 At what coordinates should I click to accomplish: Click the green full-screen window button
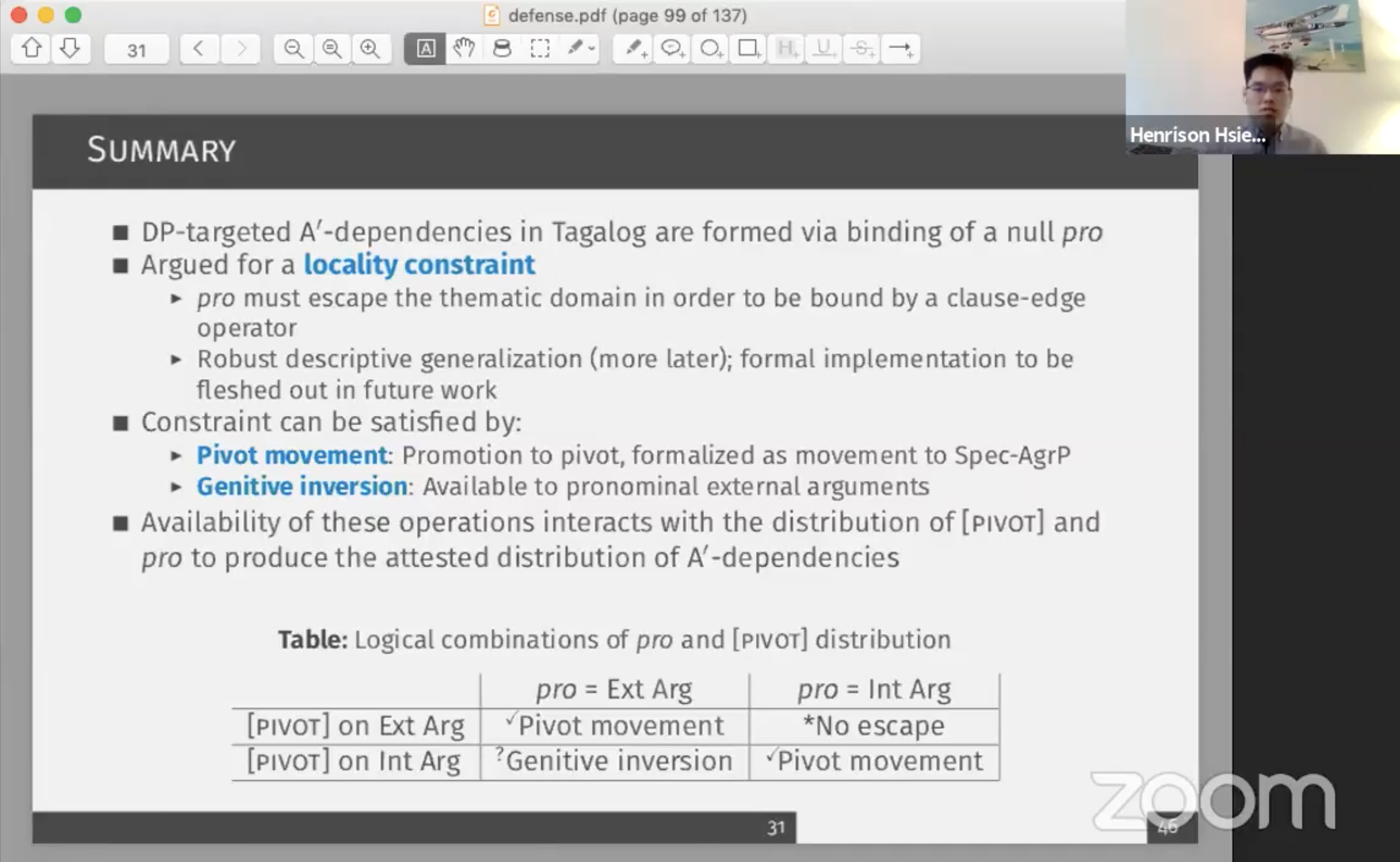click(73, 15)
